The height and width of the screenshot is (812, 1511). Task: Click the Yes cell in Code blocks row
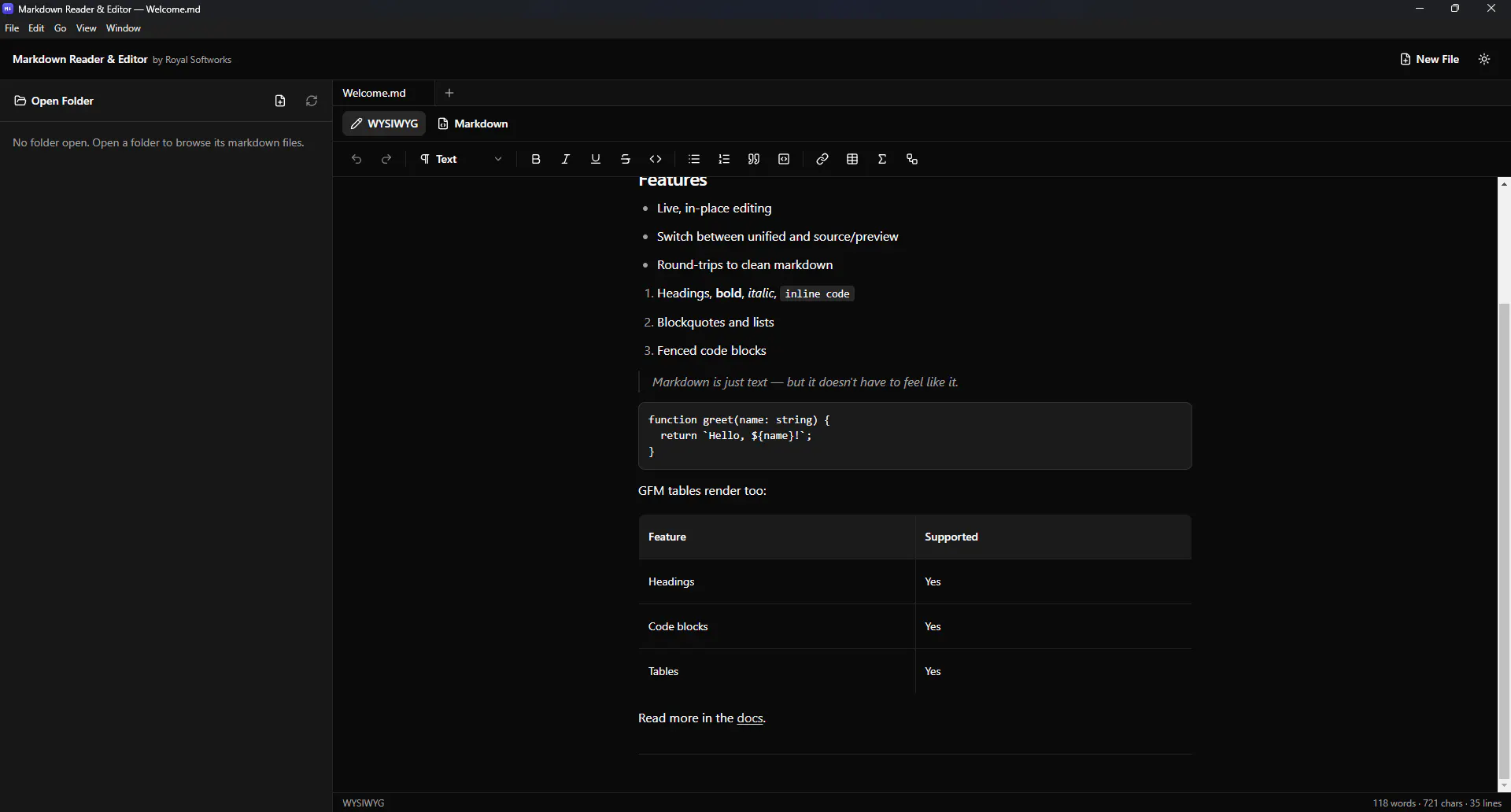tap(1054, 627)
